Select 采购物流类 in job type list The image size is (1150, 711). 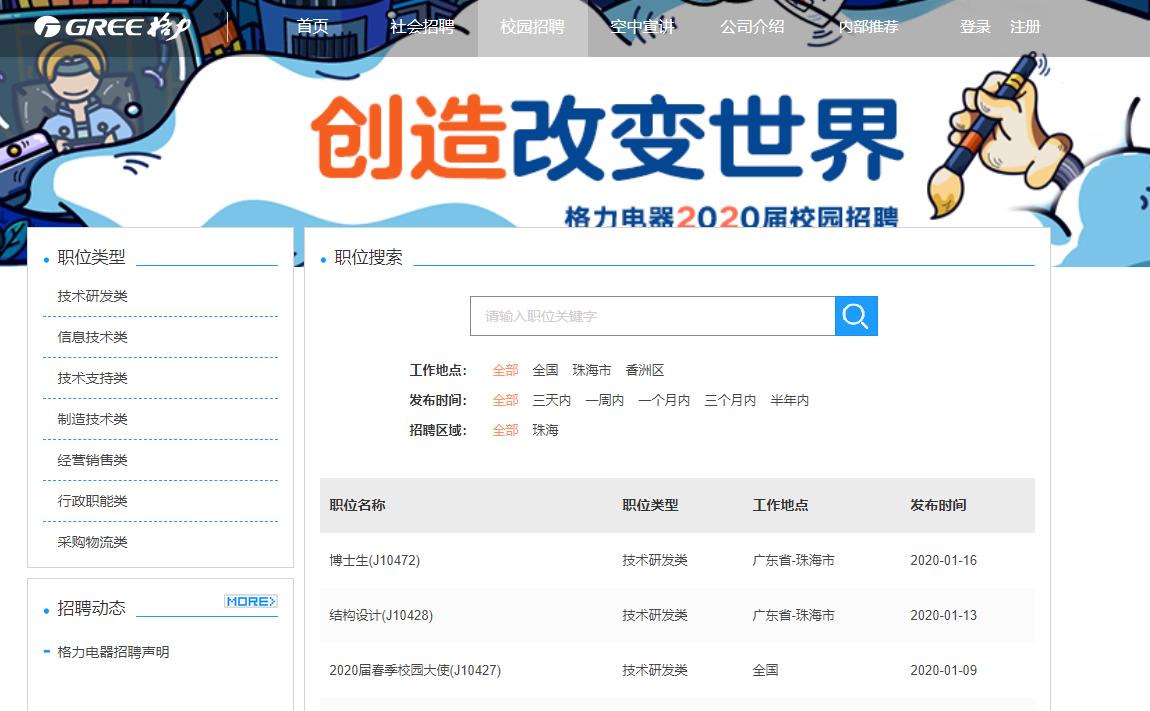pyautogui.click(x=92, y=542)
